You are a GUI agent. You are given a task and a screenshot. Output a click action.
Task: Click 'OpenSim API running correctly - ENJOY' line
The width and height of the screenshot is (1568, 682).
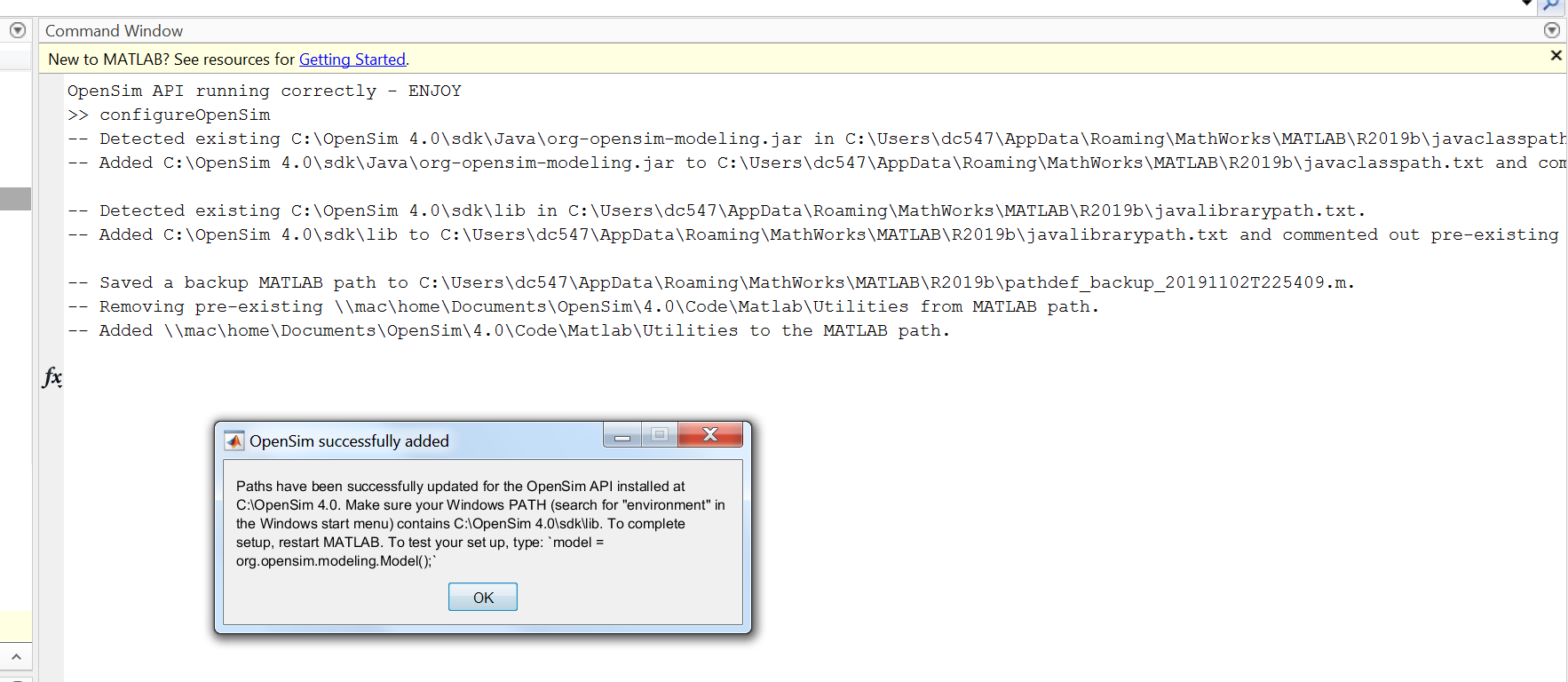(x=265, y=91)
